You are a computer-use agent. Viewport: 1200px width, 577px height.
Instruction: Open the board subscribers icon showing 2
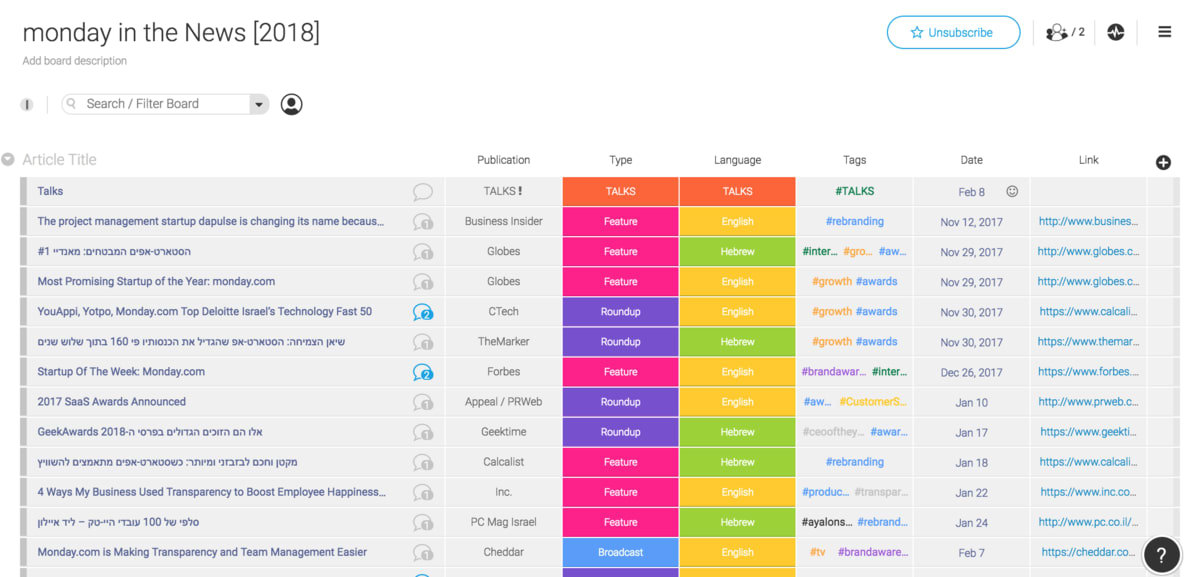(x=1065, y=32)
